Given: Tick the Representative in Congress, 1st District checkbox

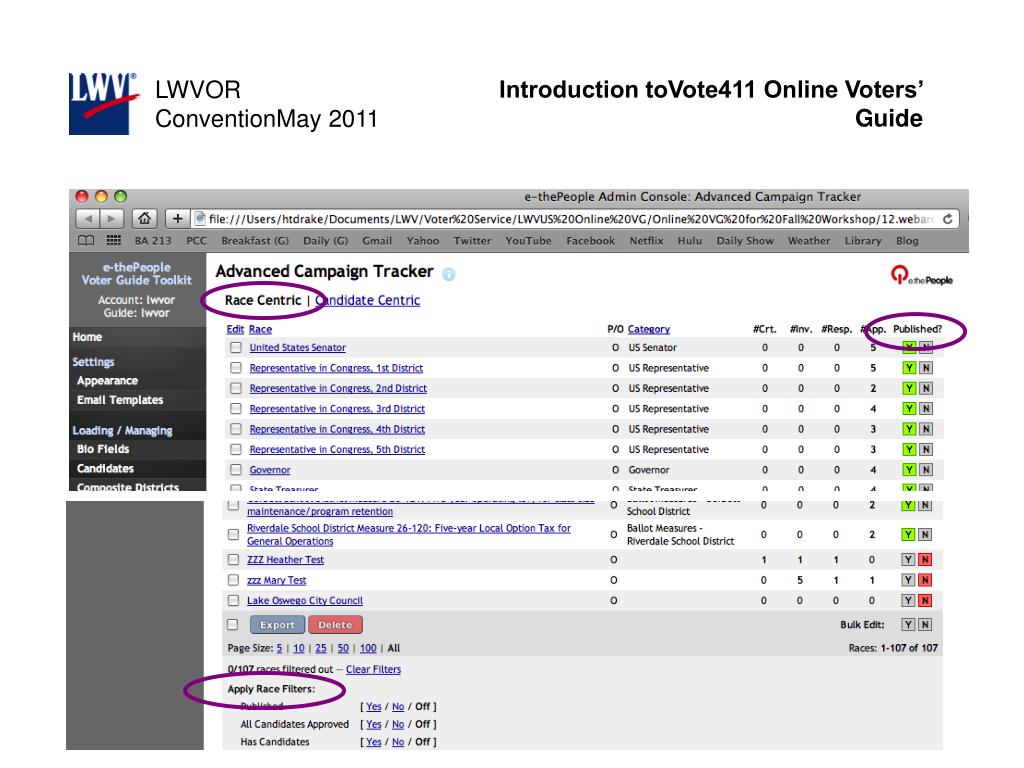Looking at the screenshot, I should click(x=236, y=368).
